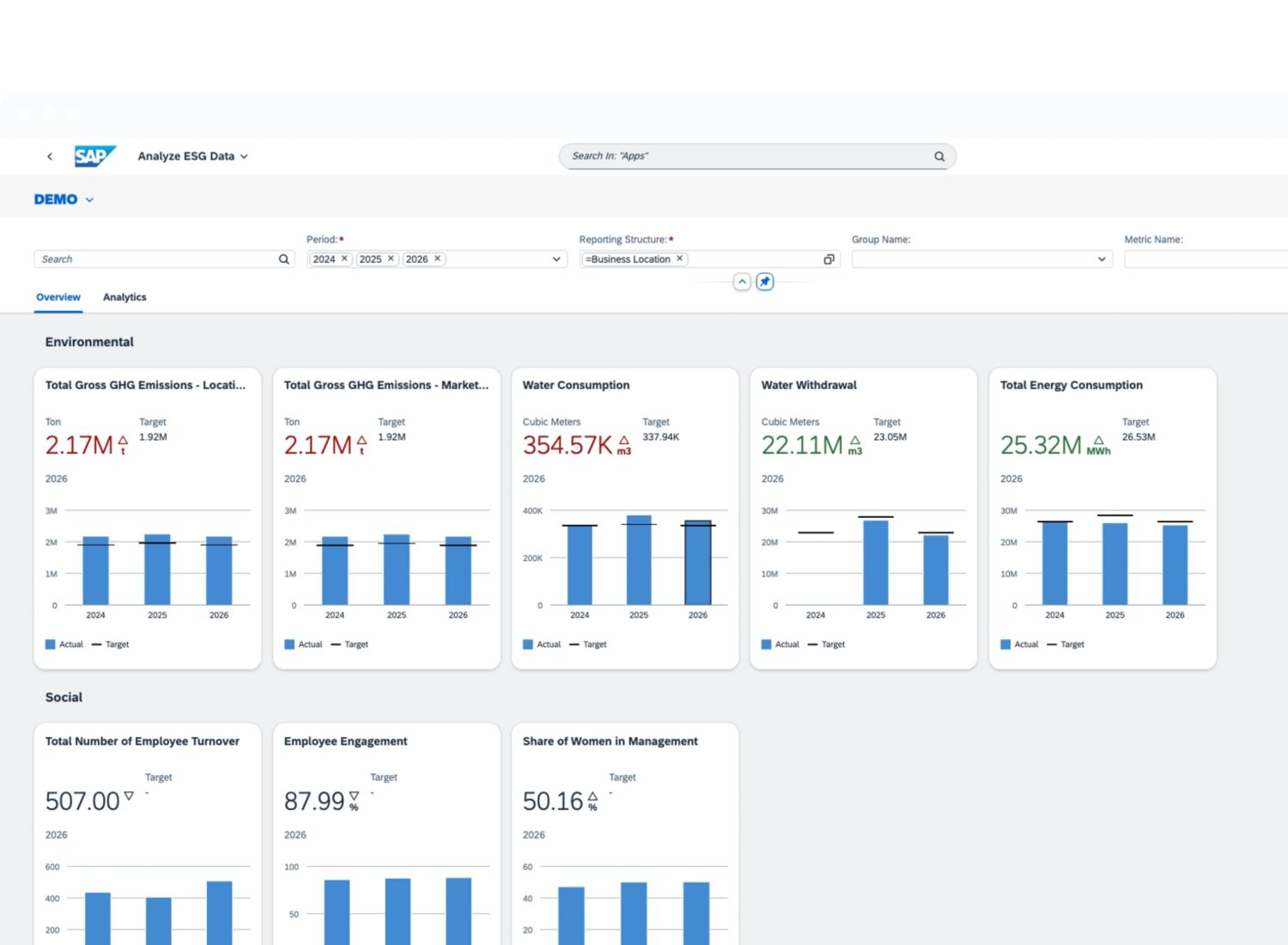Click the Metric Name input field

tap(1206, 259)
